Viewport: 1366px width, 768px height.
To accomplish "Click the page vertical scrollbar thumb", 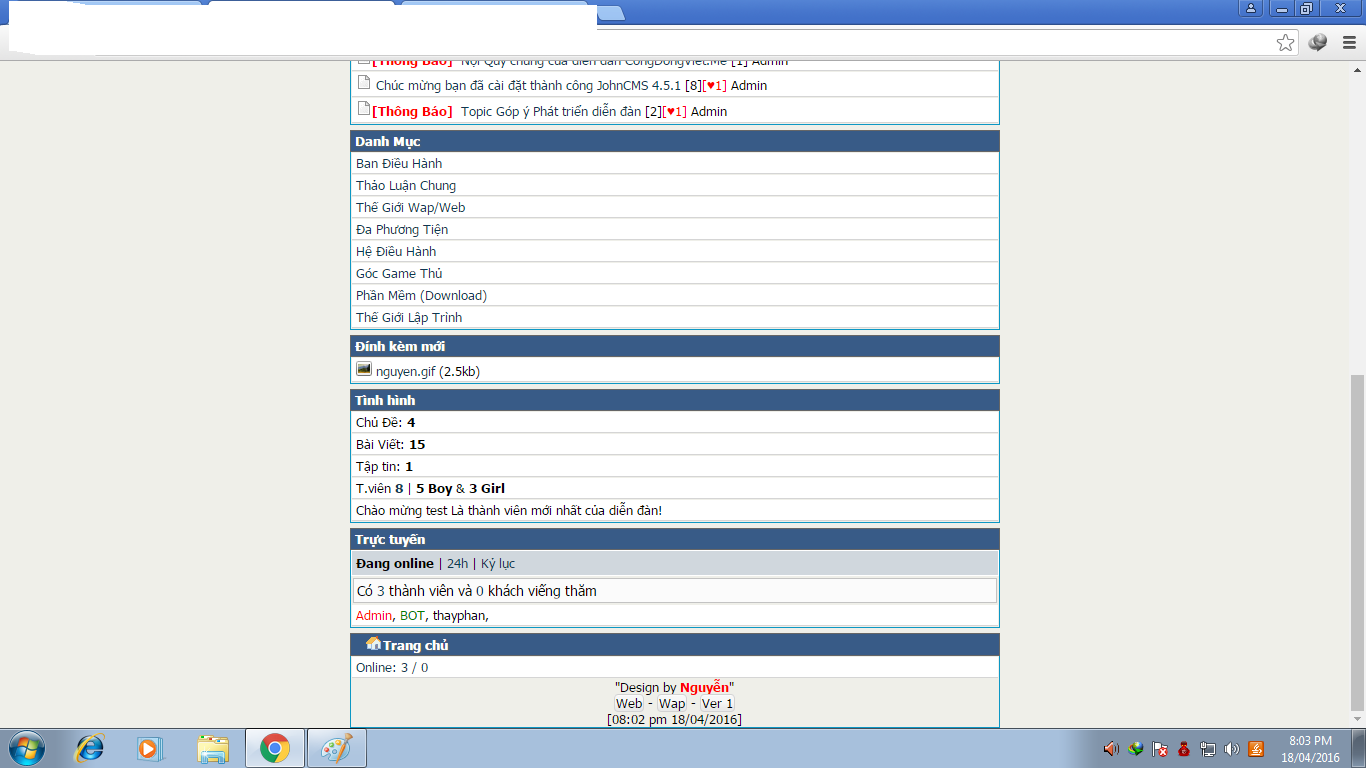I will [x=1357, y=540].
